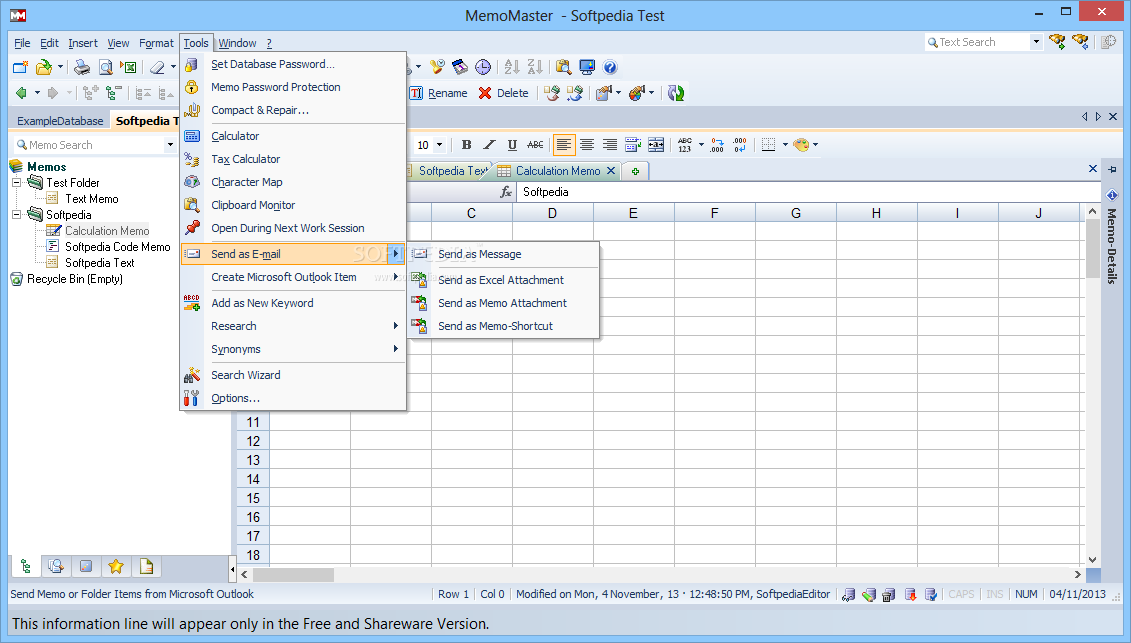This screenshot has width=1131, height=643.
Task: Align text left in toolbar
Action: click(564, 144)
